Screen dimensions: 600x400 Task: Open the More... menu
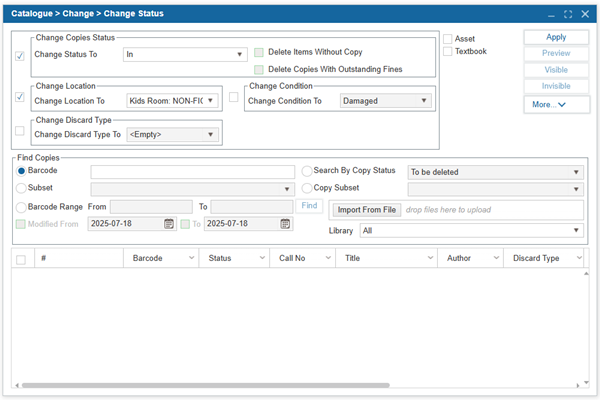pyautogui.click(x=556, y=104)
